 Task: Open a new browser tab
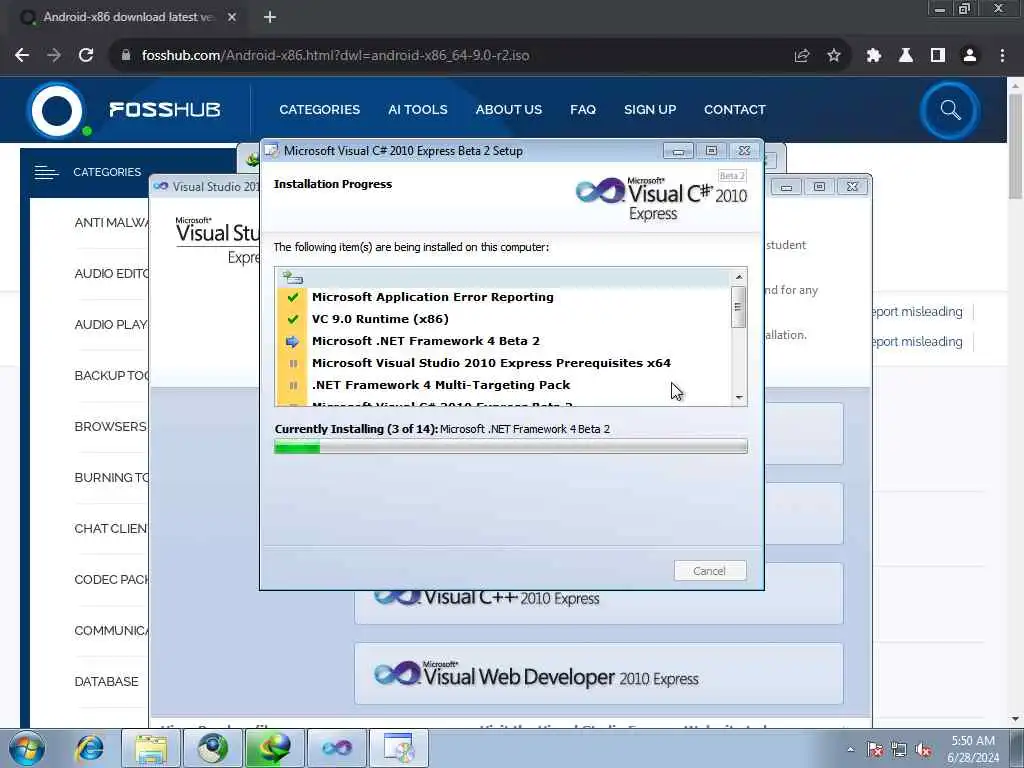point(270,17)
